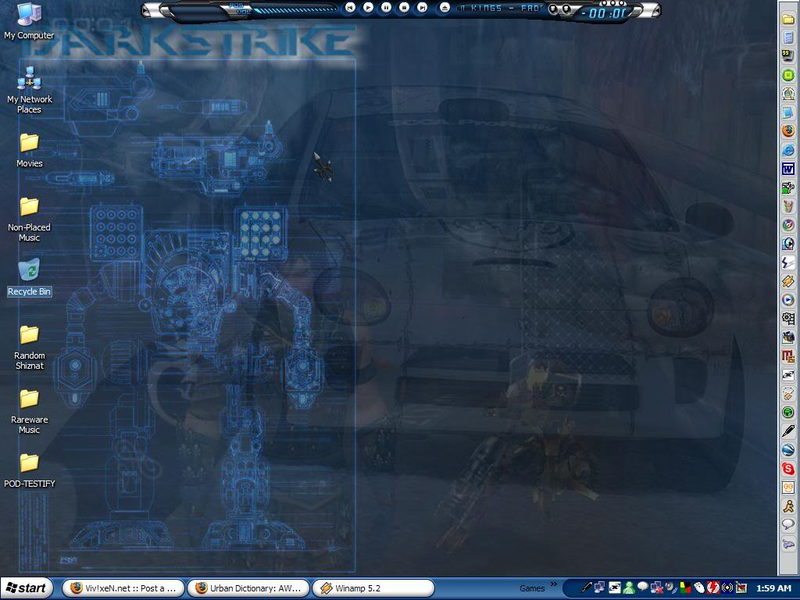Launch Windows Media Player from side launcher
Viewport: 800px width, 600px height.
coord(788,300)
